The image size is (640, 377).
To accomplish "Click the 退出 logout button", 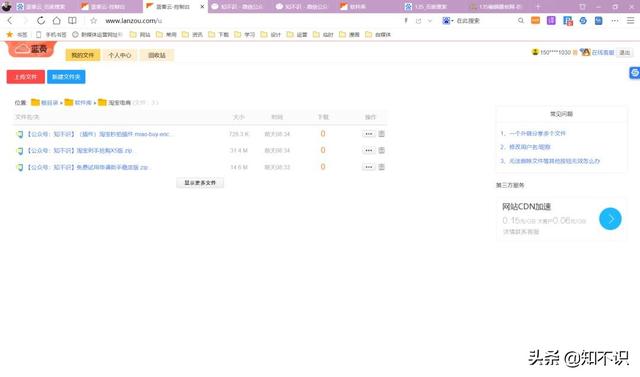I will click(625, 53).
